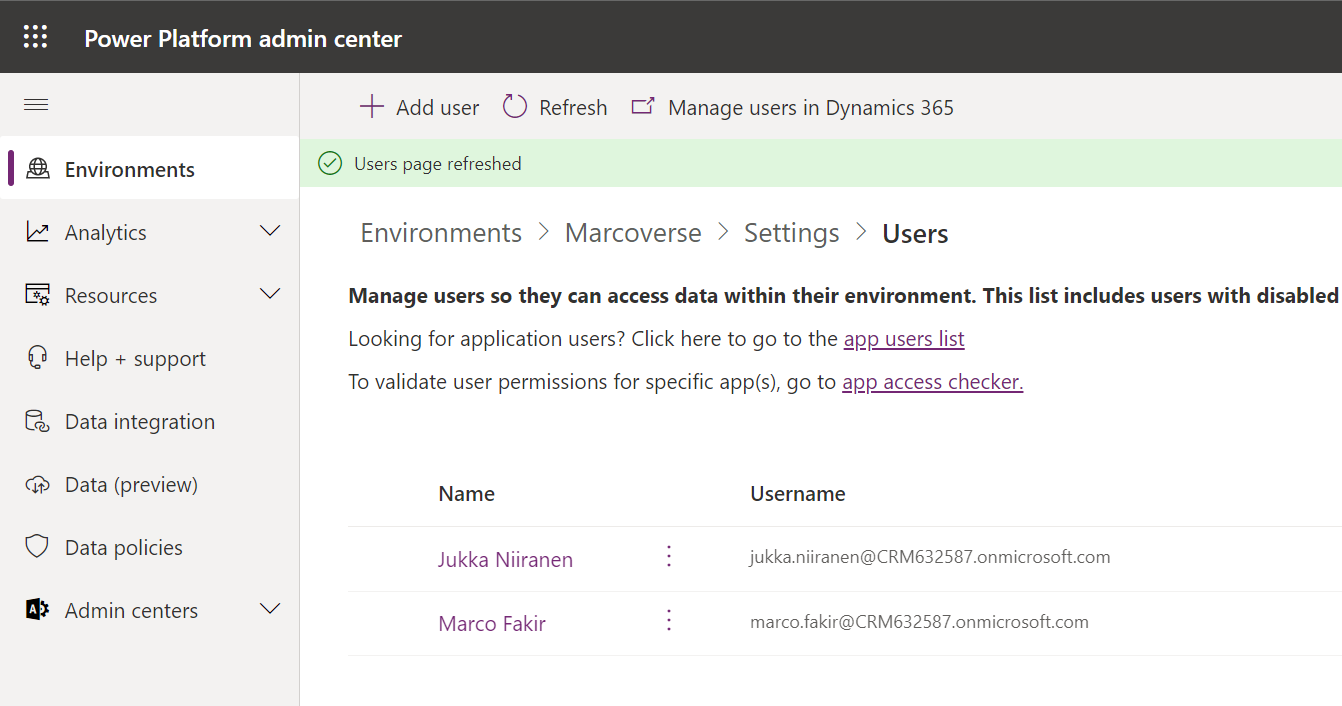Viewport: 1342px width, 706px height.
Task: Open user Jukka Niiranen
Action: (x=505, y=560)
